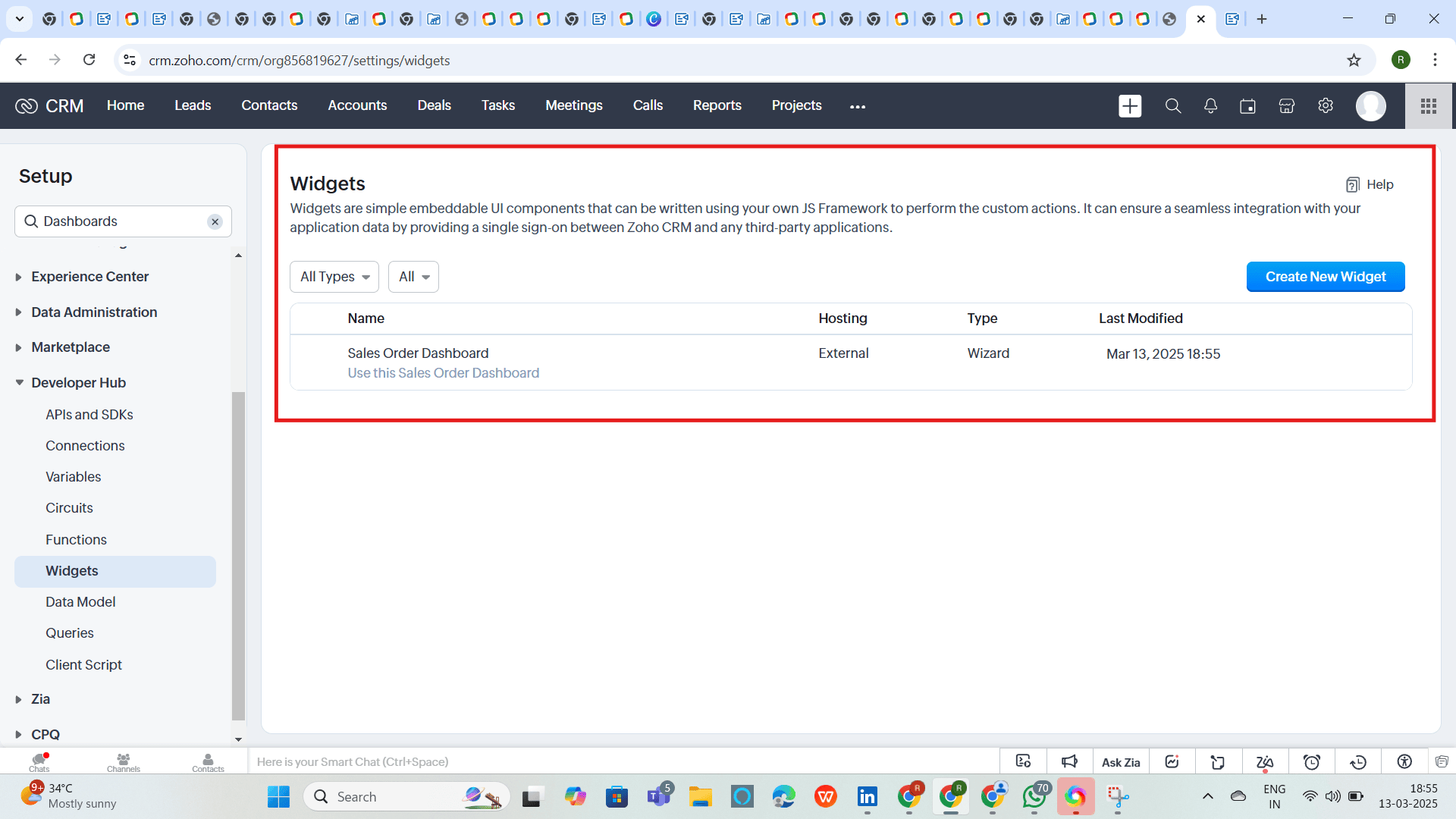
Task: Clear the Dashboards setup search
Action: 215,221
